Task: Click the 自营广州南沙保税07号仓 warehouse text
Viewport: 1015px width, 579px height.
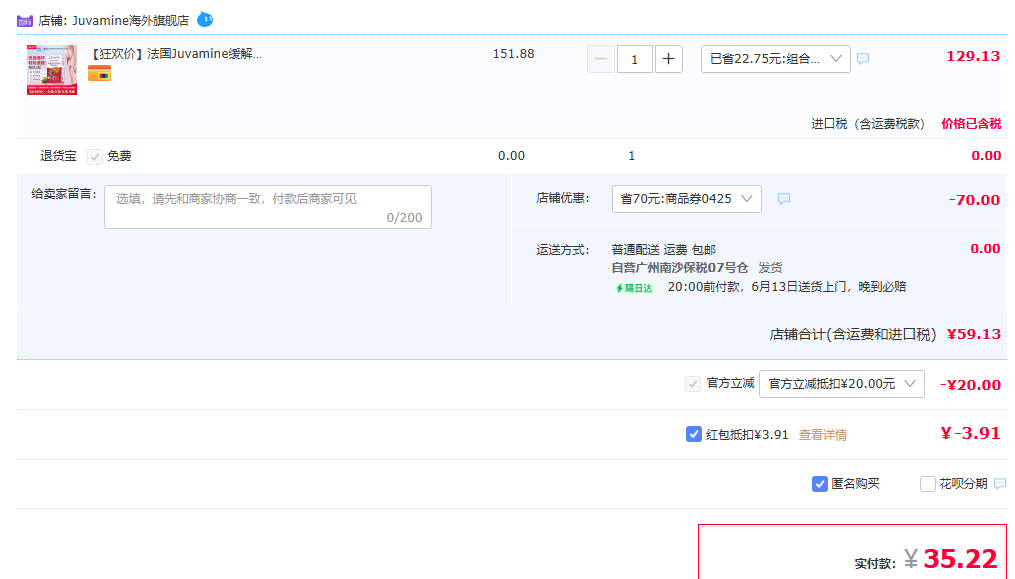Action: (680, 267)
